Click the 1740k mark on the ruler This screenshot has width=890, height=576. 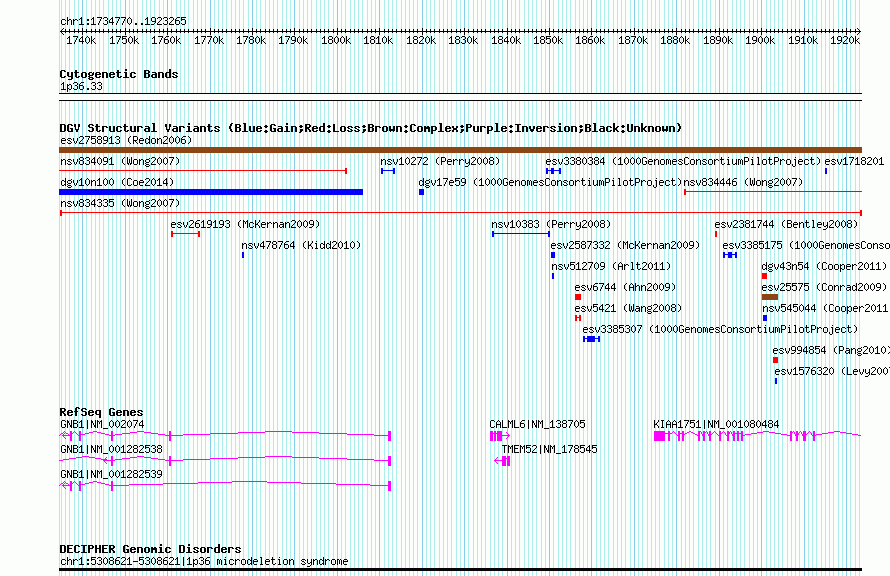click(x=81, y=40)
